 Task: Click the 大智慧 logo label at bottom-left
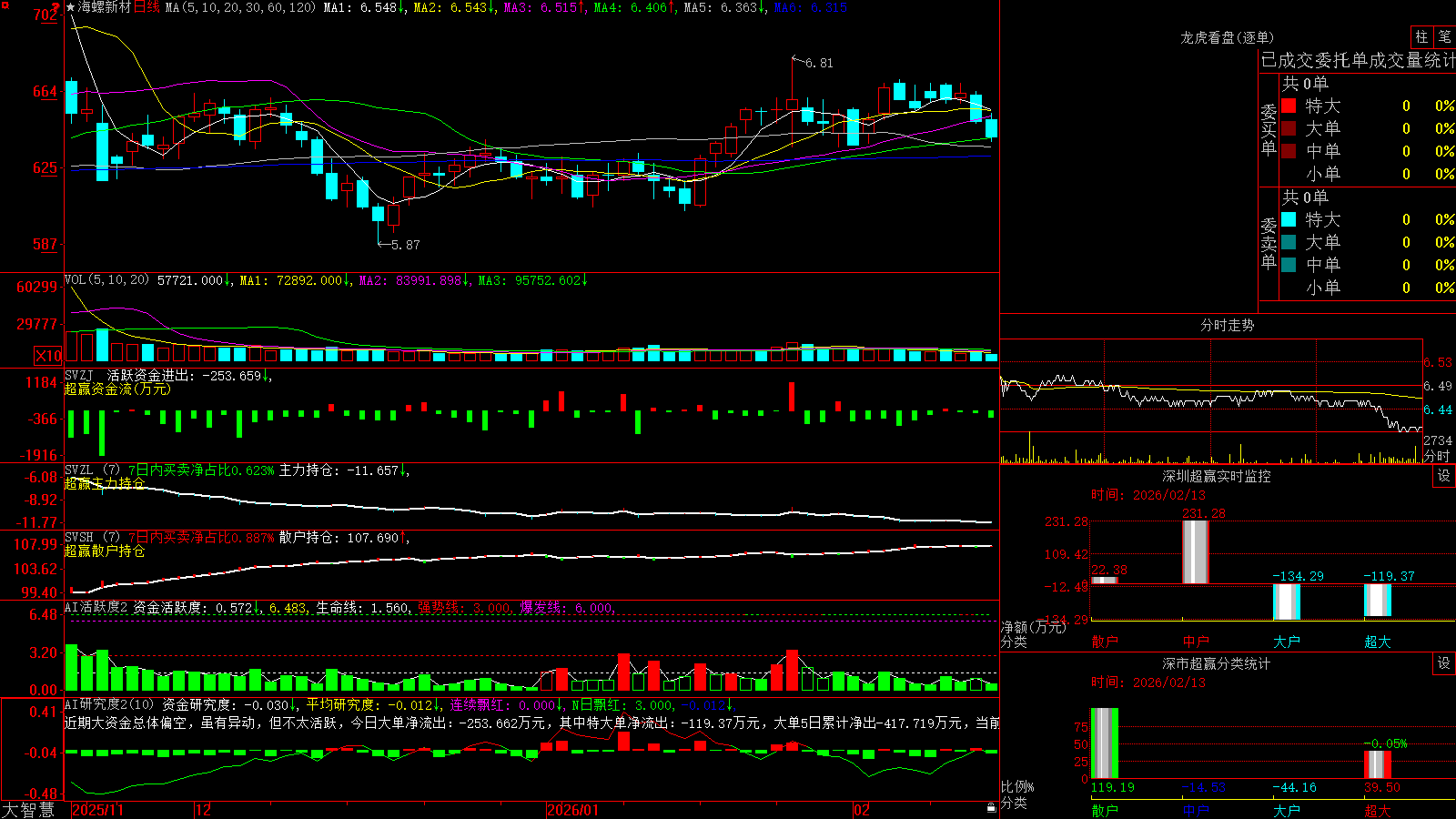[x=28, y=809]
